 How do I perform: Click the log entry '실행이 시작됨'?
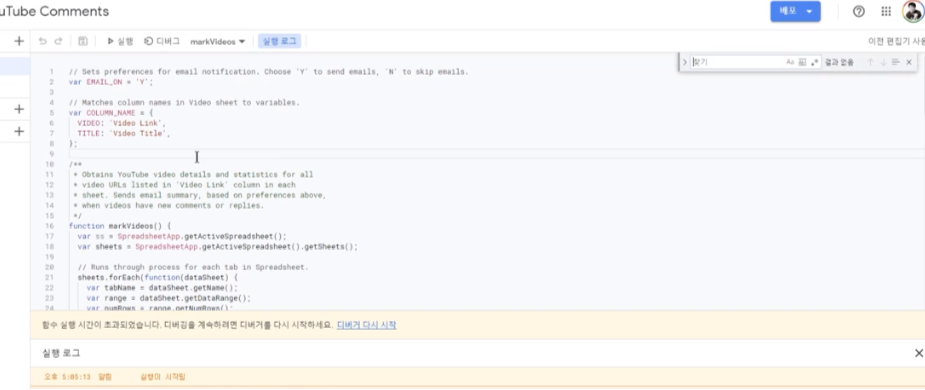pos(163,376)
